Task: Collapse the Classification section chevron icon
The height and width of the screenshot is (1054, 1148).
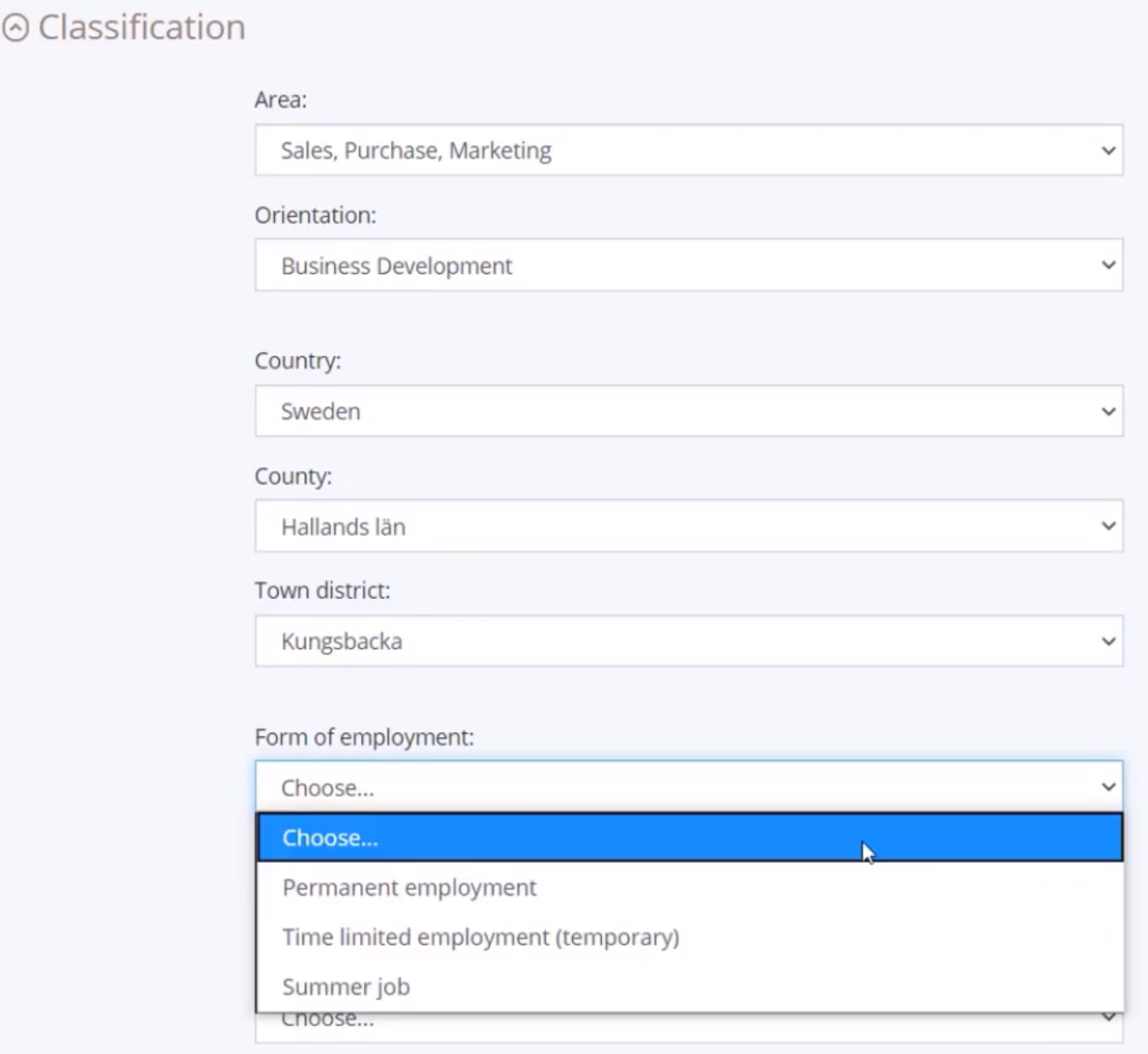Action: tap(16, 29)
